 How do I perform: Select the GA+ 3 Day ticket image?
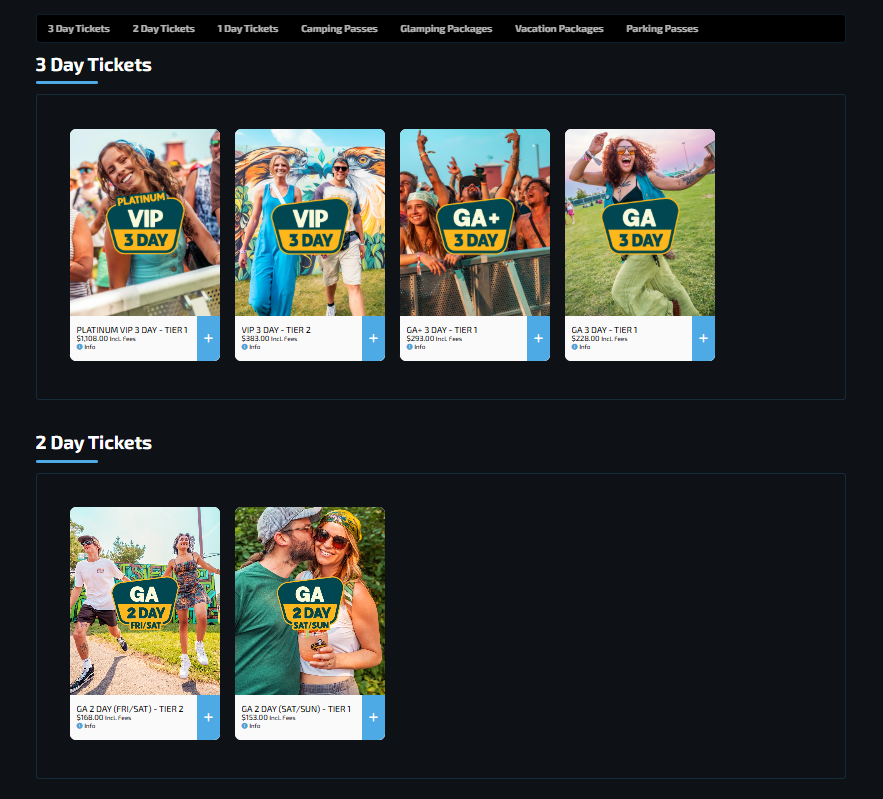pyautogui.click(x=475, y=223)
